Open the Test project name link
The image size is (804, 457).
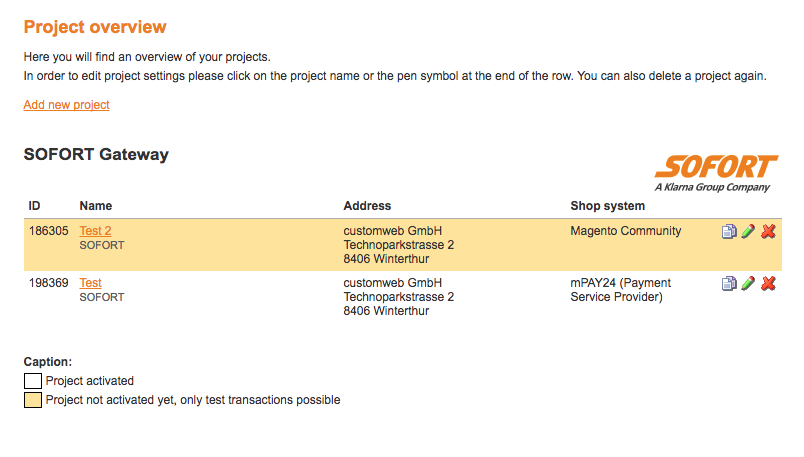pyautogui.click(x=90, y=283)
